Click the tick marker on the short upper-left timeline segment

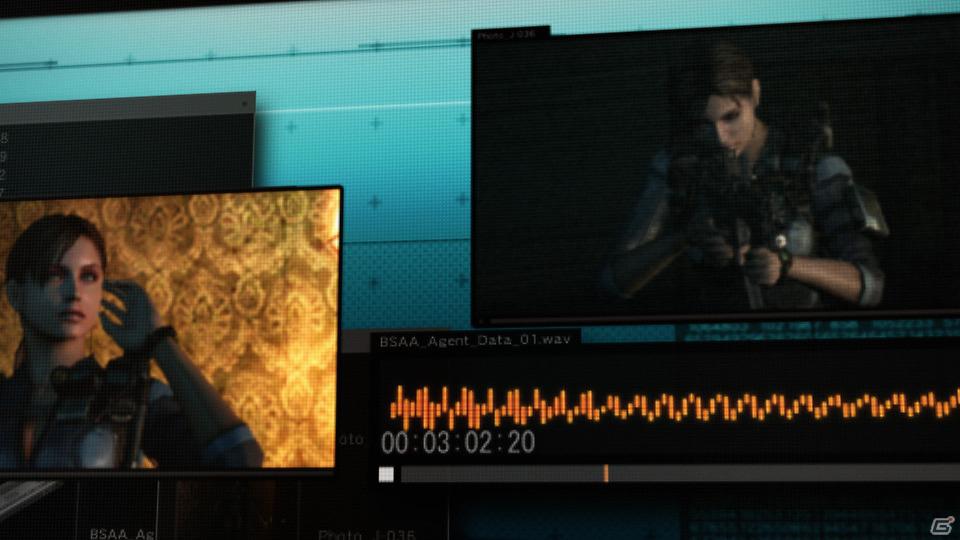click(51, 62)
